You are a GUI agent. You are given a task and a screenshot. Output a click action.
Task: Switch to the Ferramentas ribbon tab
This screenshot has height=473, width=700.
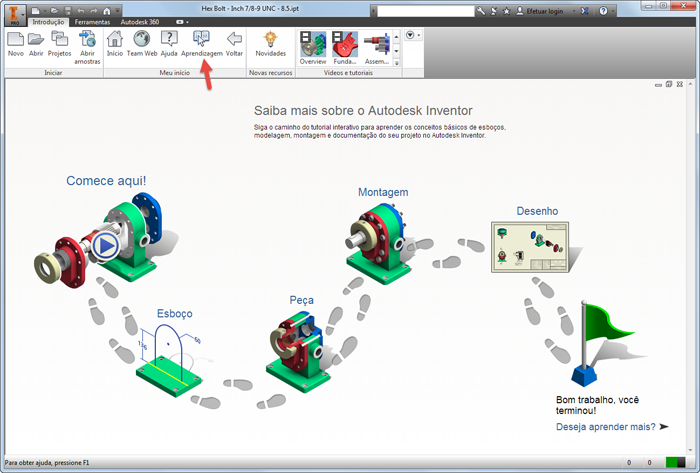point(92,22)
